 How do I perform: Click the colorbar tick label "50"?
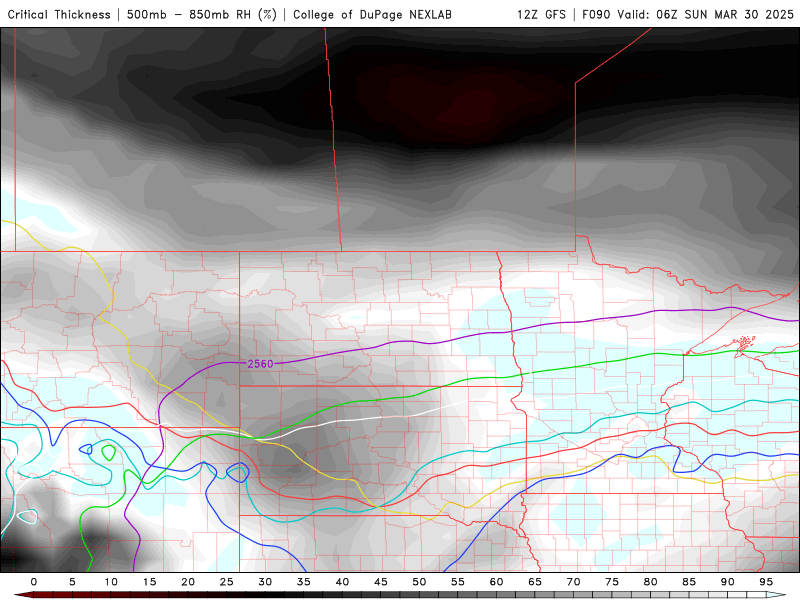[419, 582]
